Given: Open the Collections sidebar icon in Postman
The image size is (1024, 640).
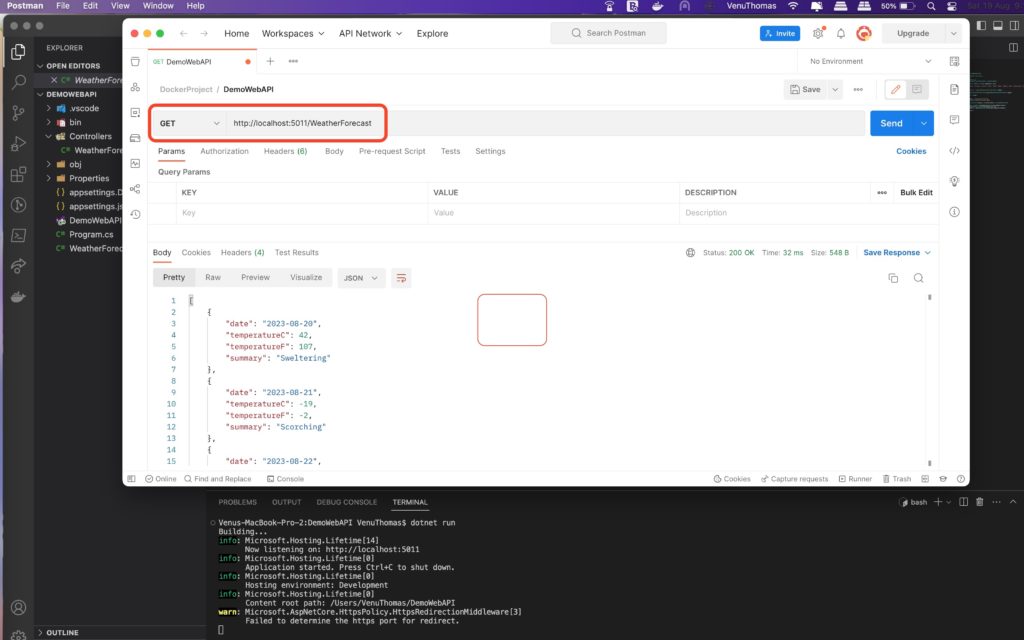Looking at the screenshot, I should (135, 61).
